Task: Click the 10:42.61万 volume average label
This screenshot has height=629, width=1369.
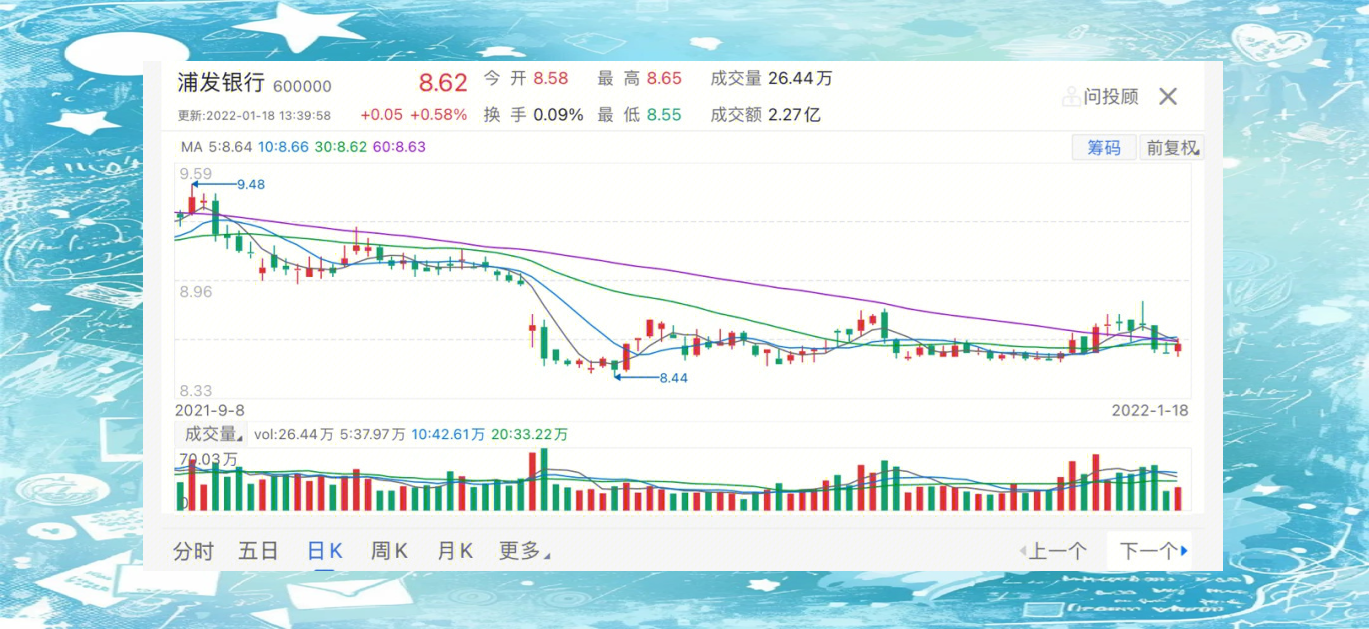Action: coord(448,435)
